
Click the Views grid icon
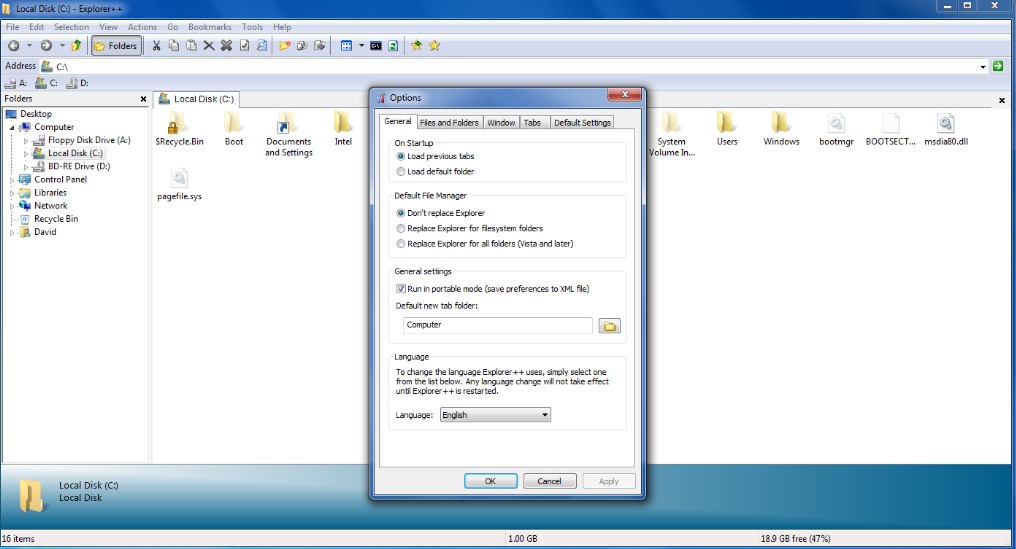point(347,45)
